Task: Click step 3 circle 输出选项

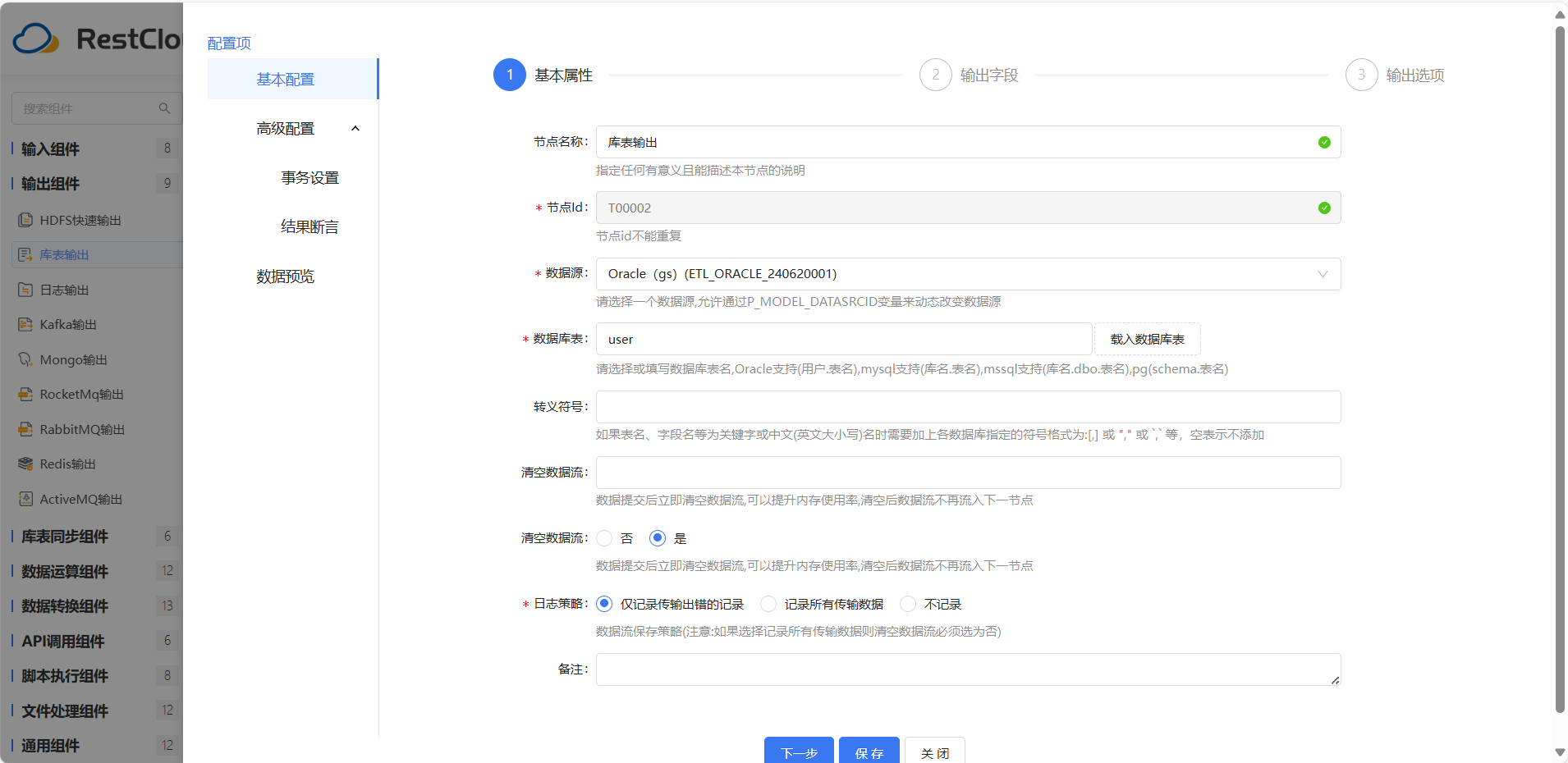Action: coord(1361,75)
